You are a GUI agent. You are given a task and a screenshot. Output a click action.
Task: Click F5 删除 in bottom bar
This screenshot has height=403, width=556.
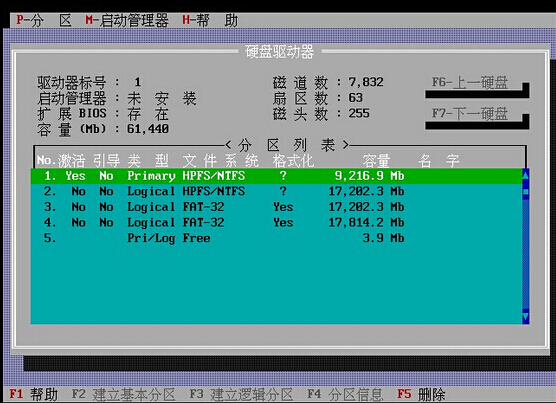421,394
